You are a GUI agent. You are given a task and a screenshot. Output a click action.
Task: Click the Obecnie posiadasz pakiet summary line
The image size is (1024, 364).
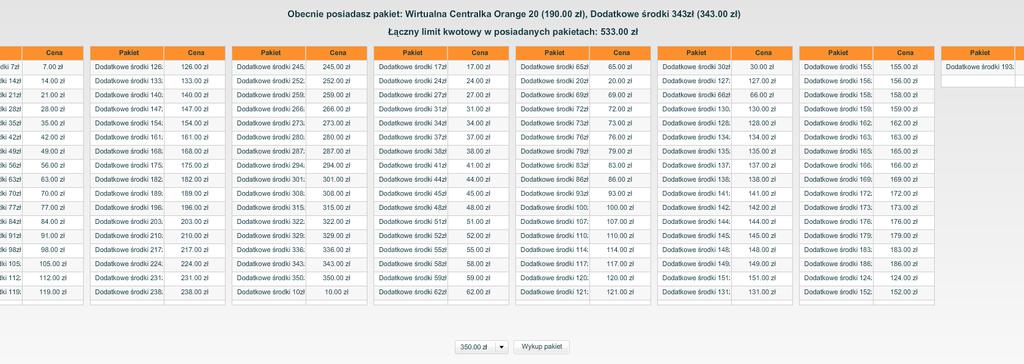[513, 14]
